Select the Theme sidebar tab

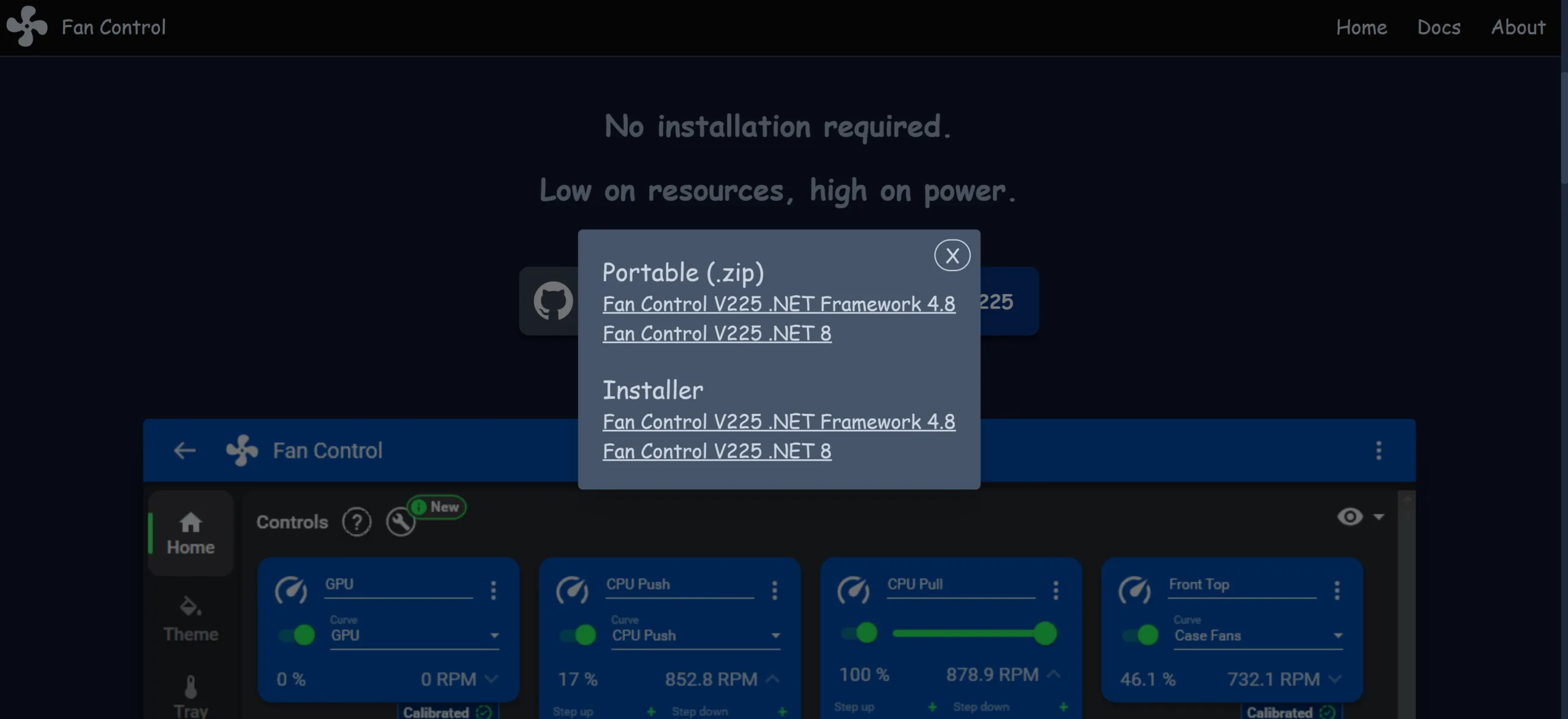pos(190,619)
